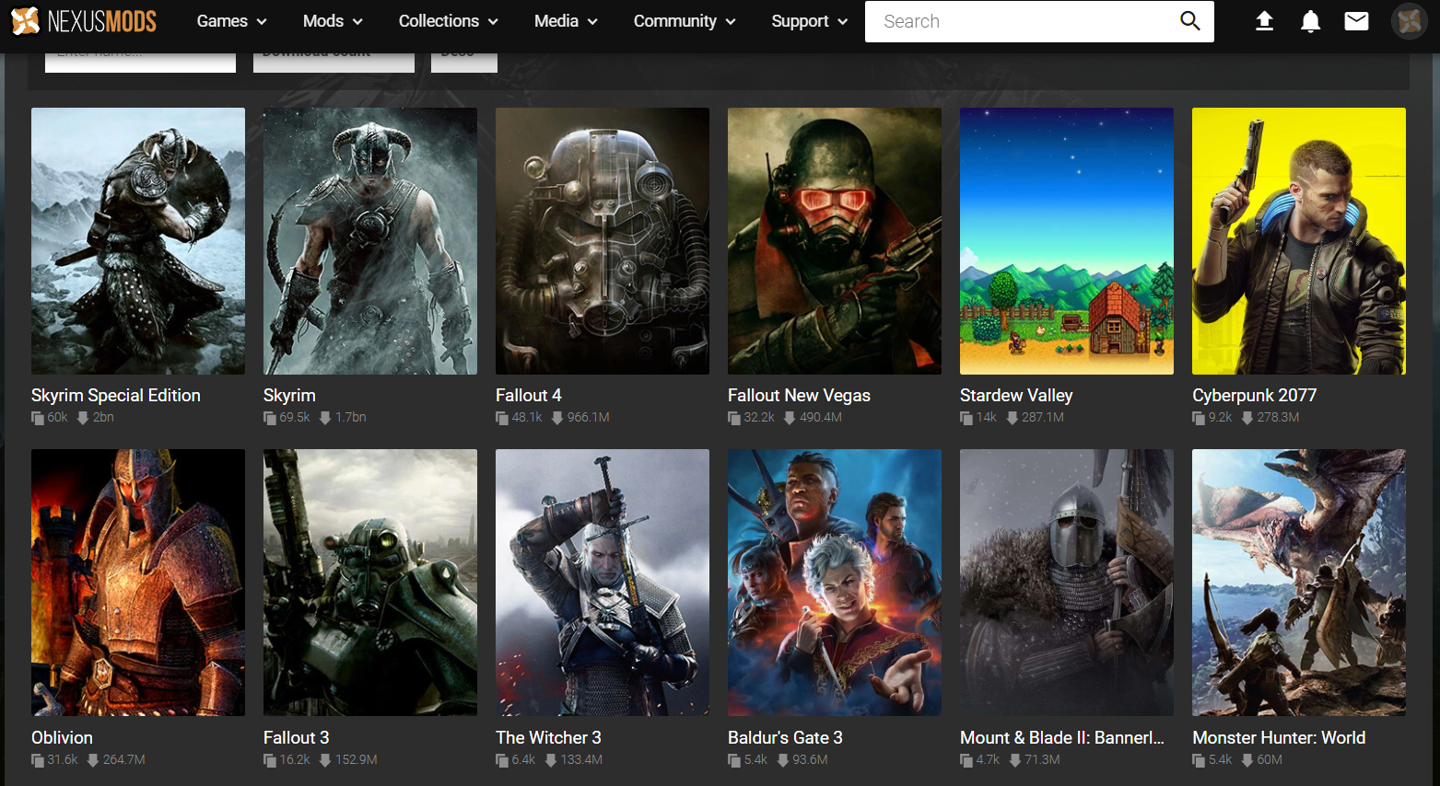Expand the Community menu

684,21
